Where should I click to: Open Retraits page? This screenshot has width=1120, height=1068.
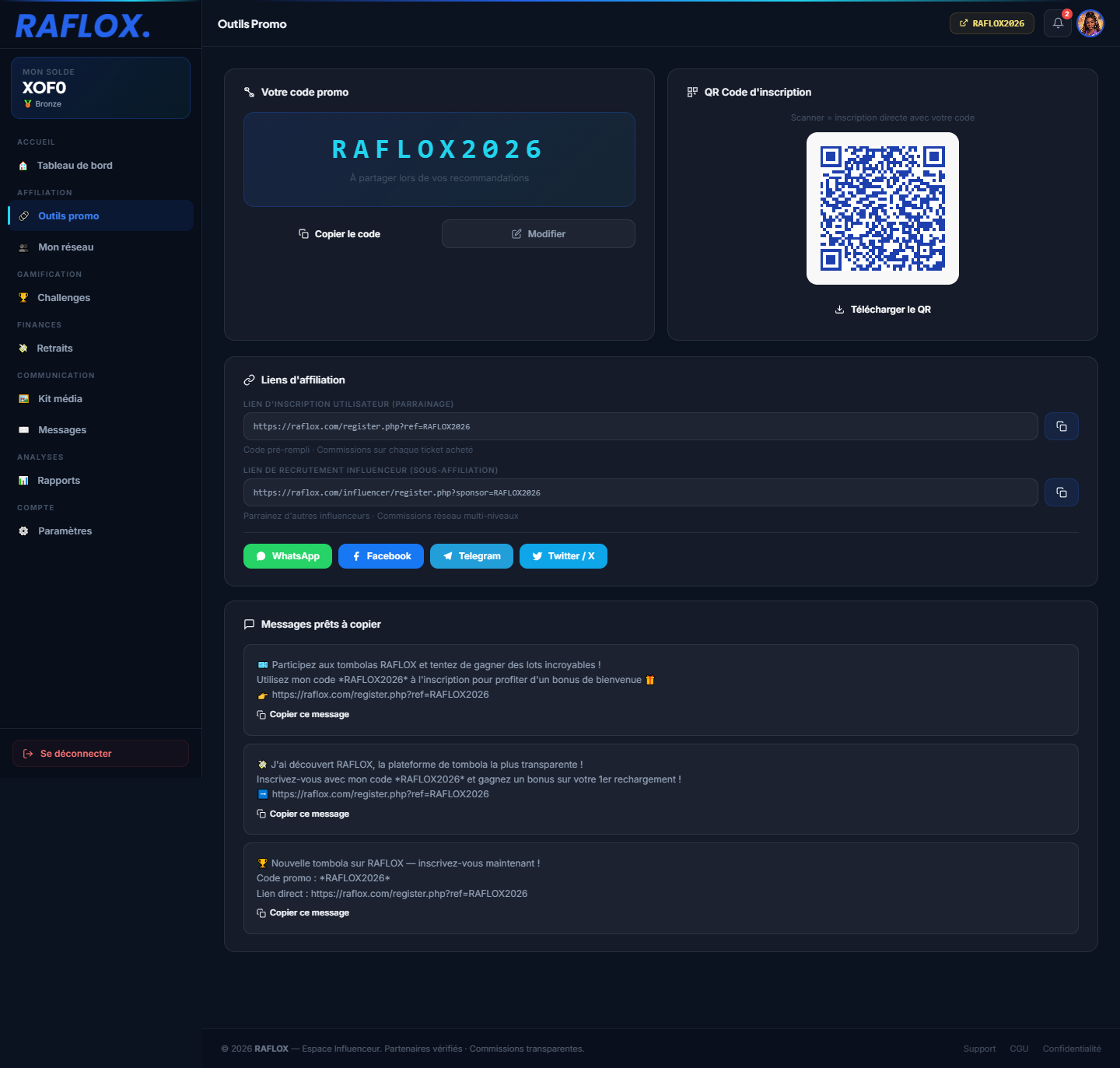(100, 348)
